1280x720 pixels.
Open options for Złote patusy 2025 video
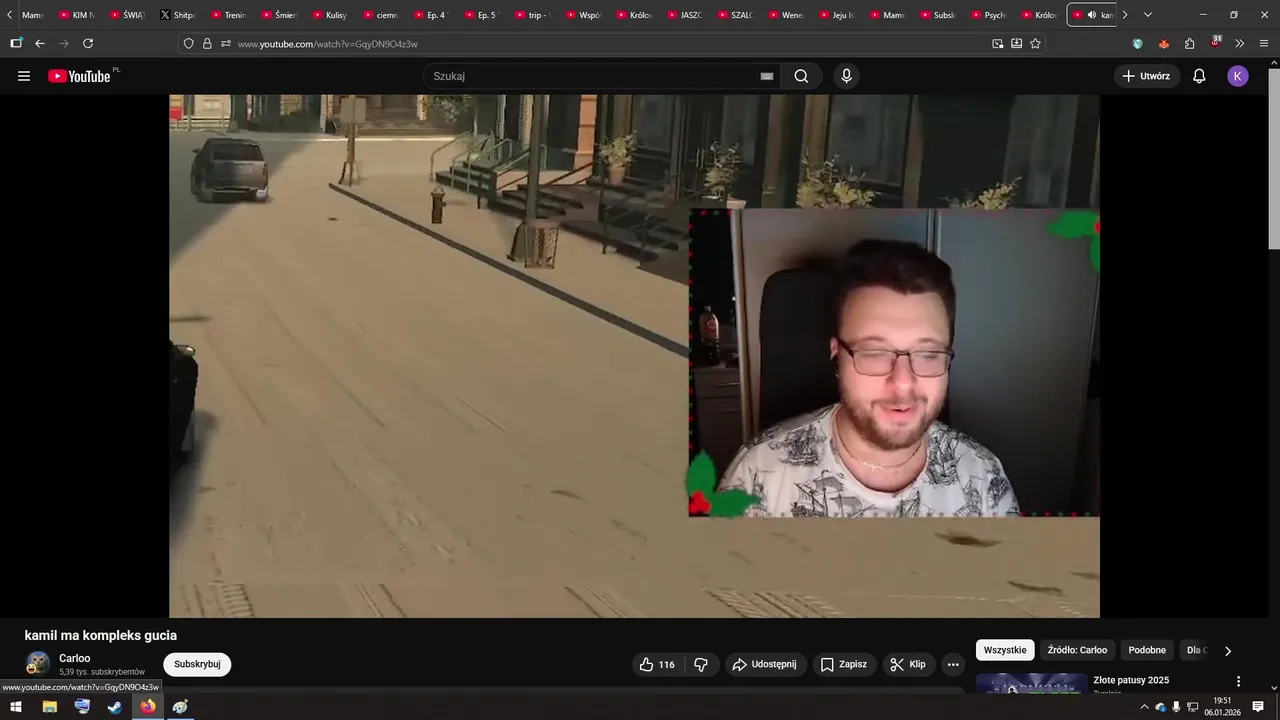click(x=1238, y=681)
